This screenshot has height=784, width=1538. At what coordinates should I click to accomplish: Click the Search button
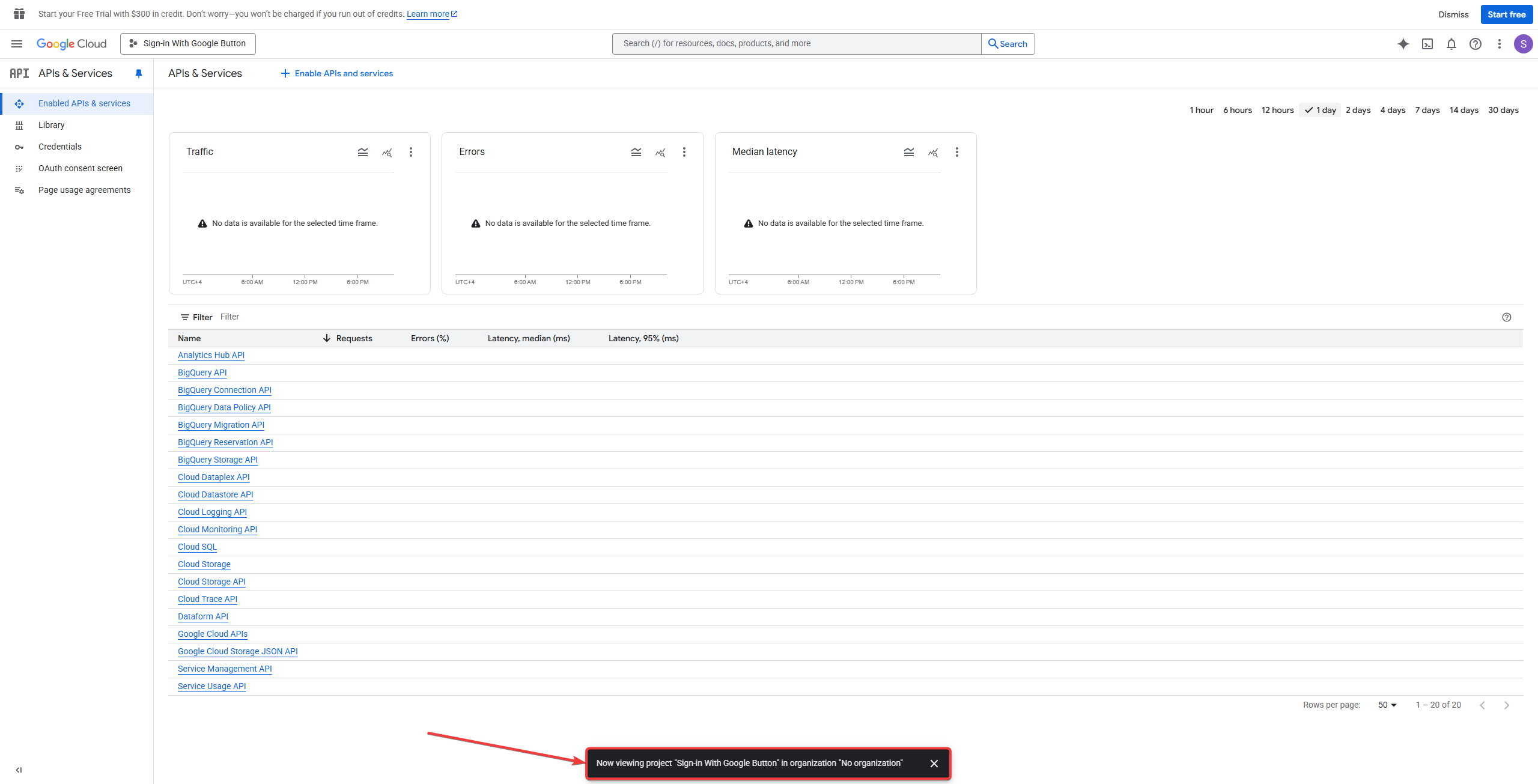click(1008, 44)
